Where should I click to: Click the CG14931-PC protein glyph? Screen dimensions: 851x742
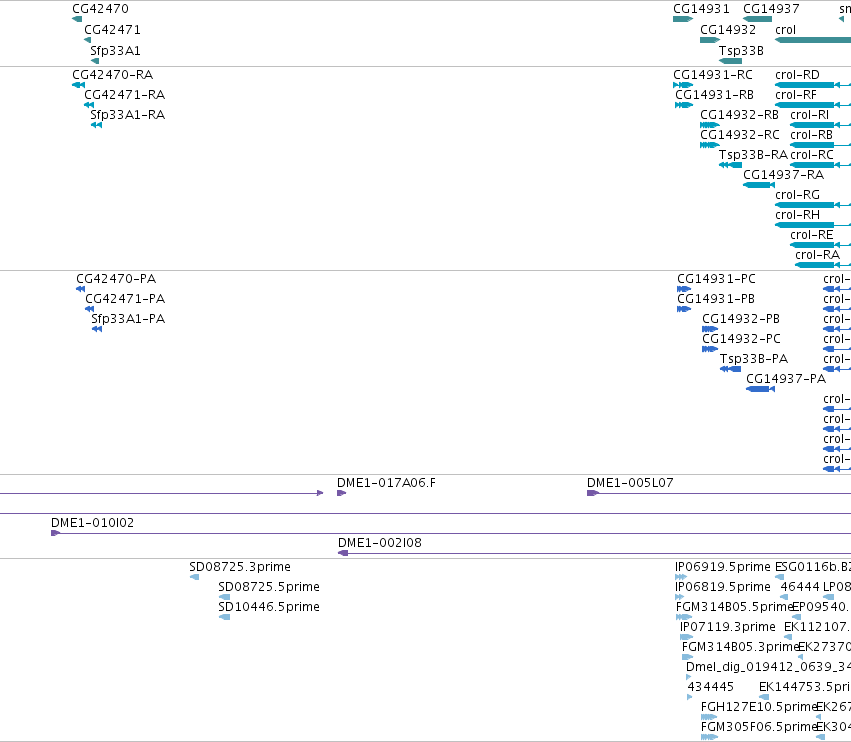pyautogui.click(x=684, y=289)
